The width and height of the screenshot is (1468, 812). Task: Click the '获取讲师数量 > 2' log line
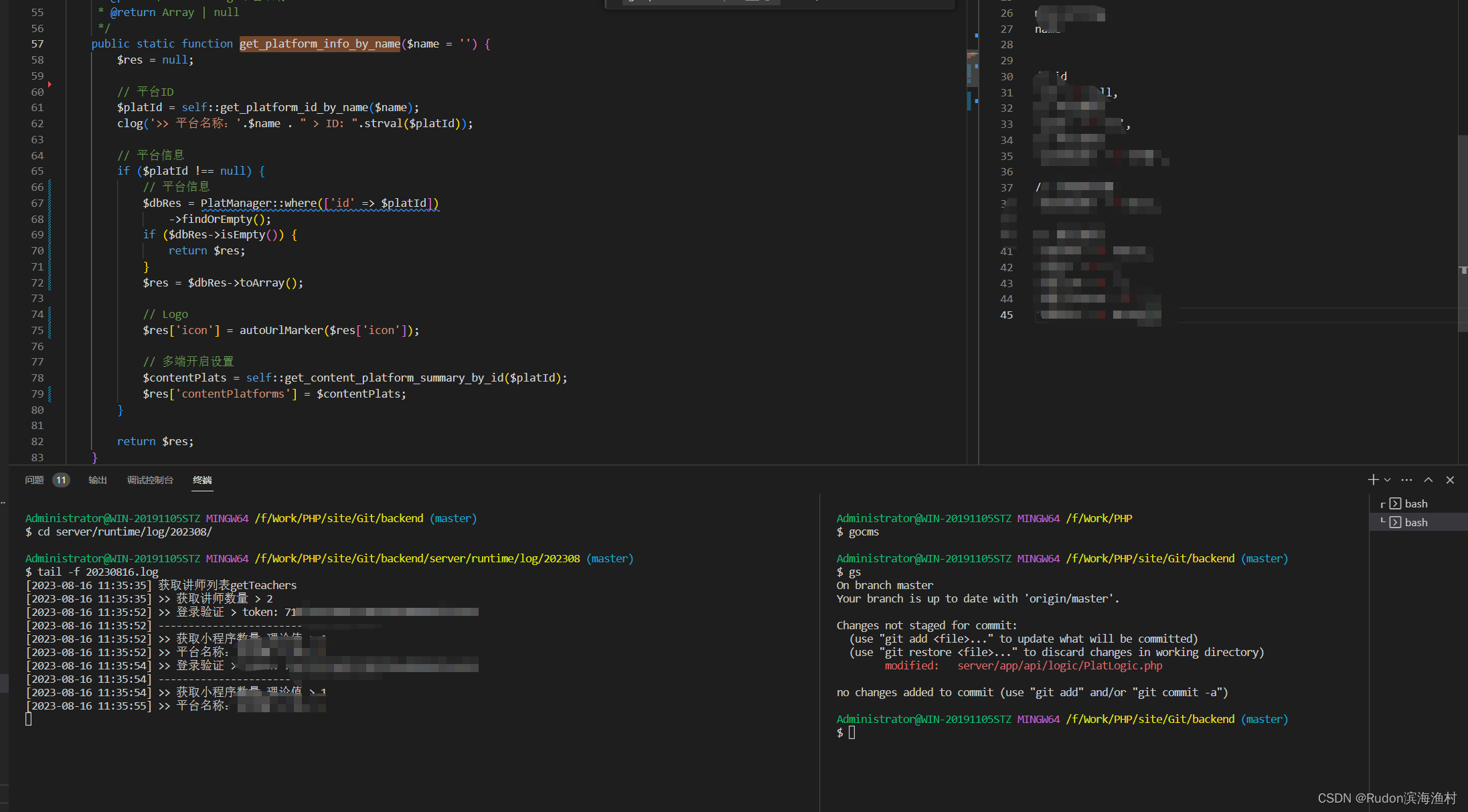pos(149,598)
